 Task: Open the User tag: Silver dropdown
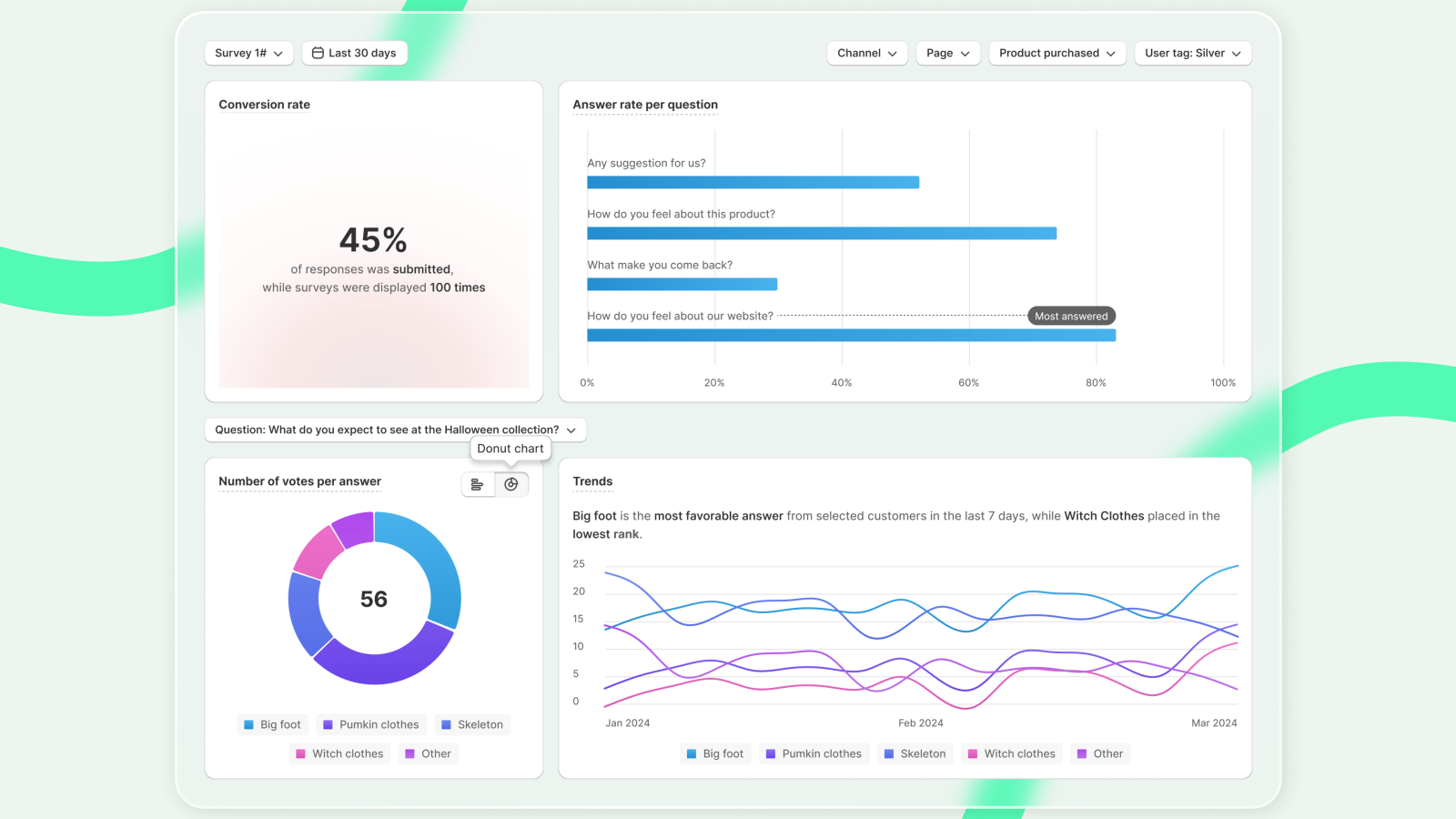click(x=1193, y=53)
